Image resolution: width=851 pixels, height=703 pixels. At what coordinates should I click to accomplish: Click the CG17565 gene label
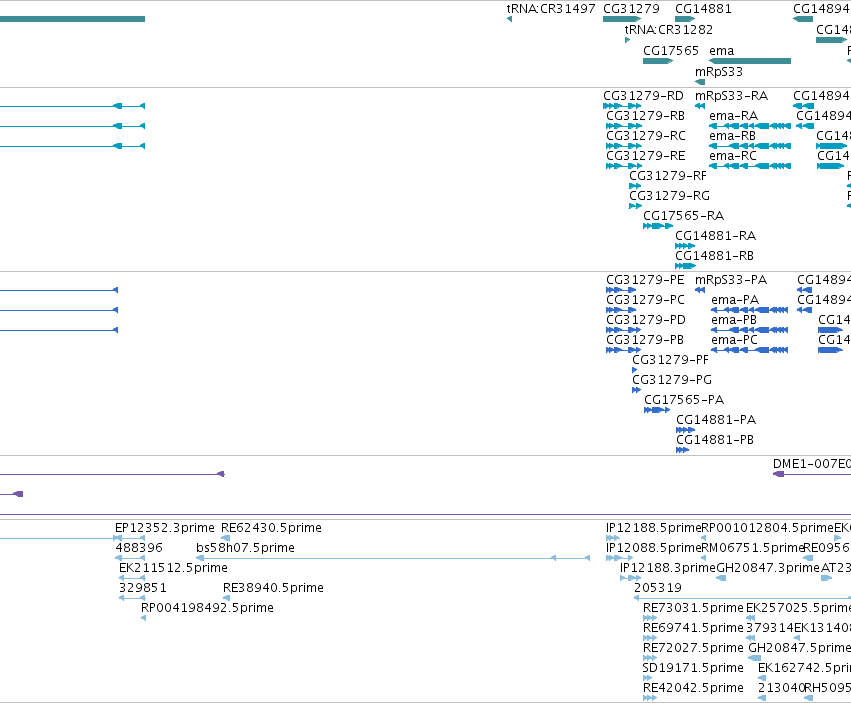[671, 50]
